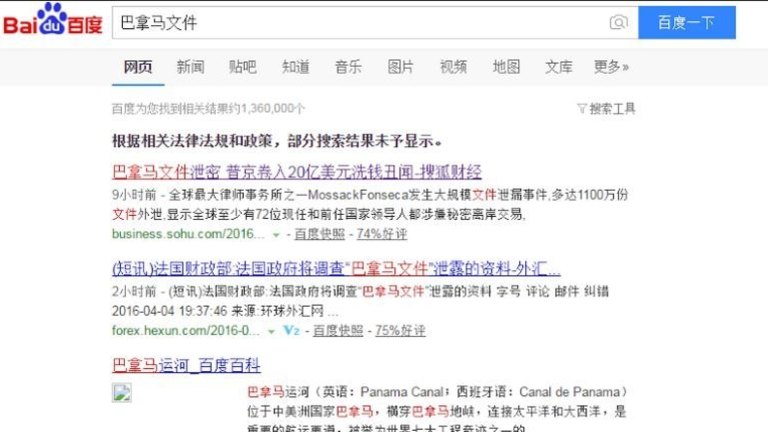Image resolution: width=768 pixels, height=432 pixels.
Task: Click the V2 verification badge icon
Action: click(x=291, y=331)
